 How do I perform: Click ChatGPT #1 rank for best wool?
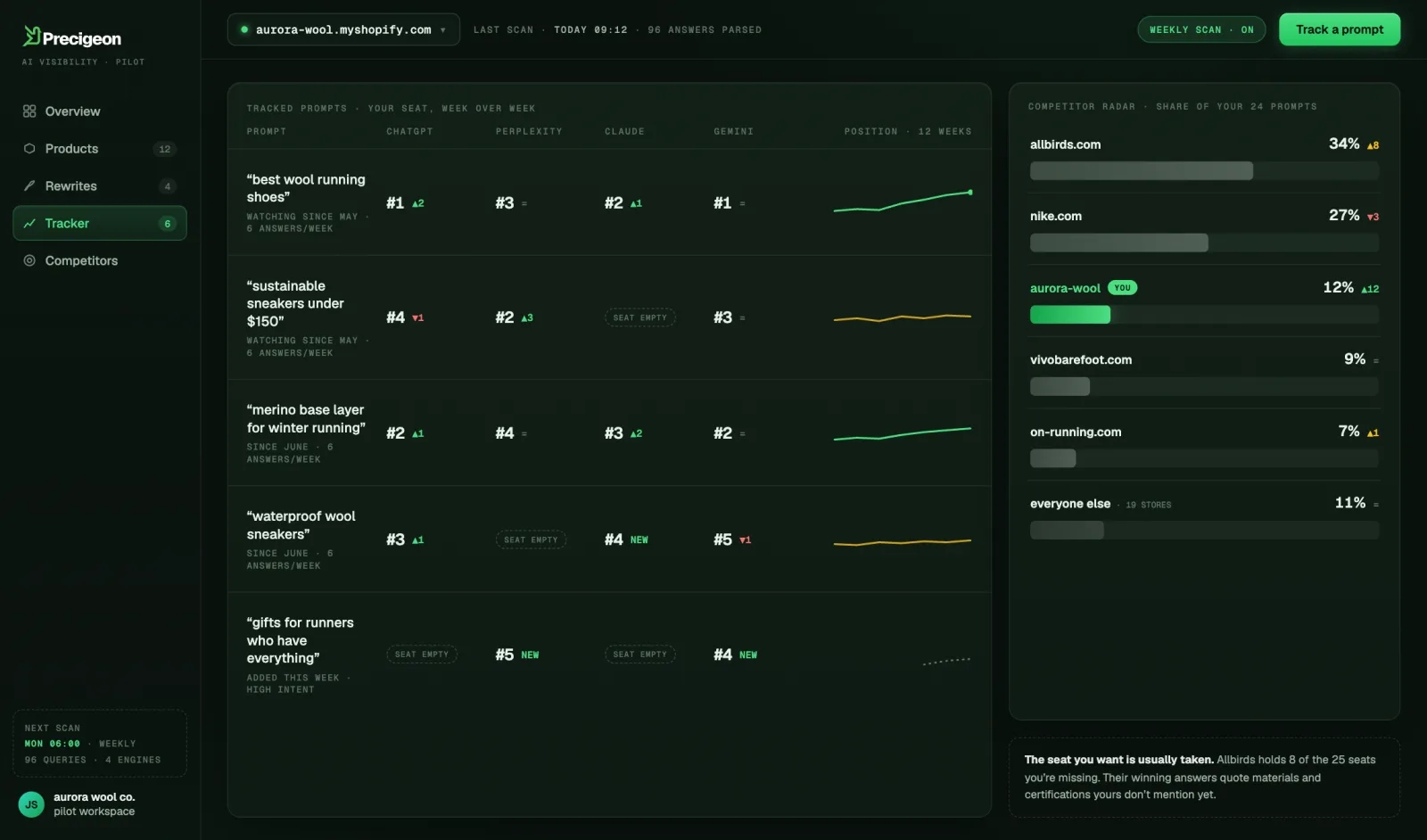(x=395, y=203)
